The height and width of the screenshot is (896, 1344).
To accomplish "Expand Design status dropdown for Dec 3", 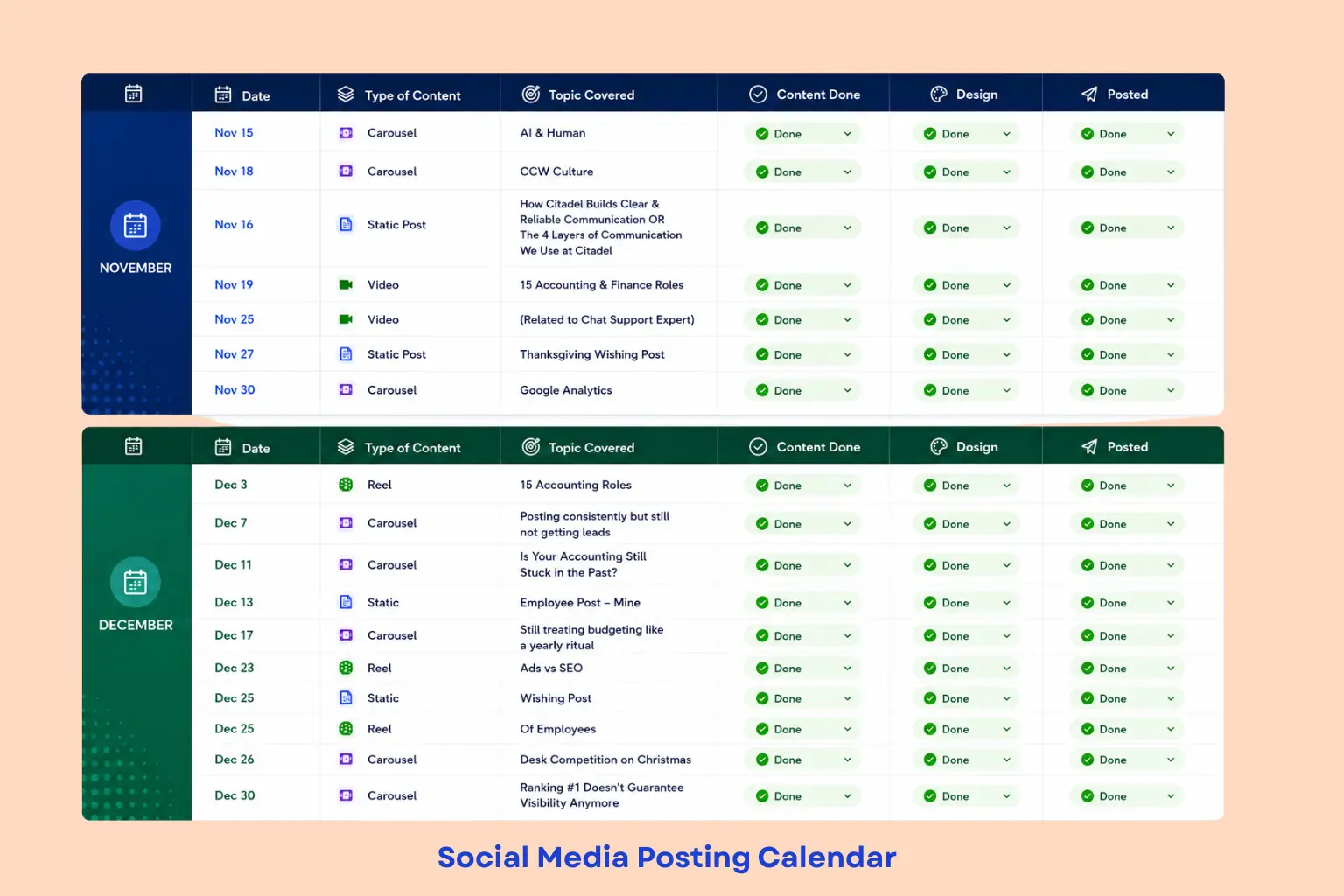I will click(x=966, y=486).
